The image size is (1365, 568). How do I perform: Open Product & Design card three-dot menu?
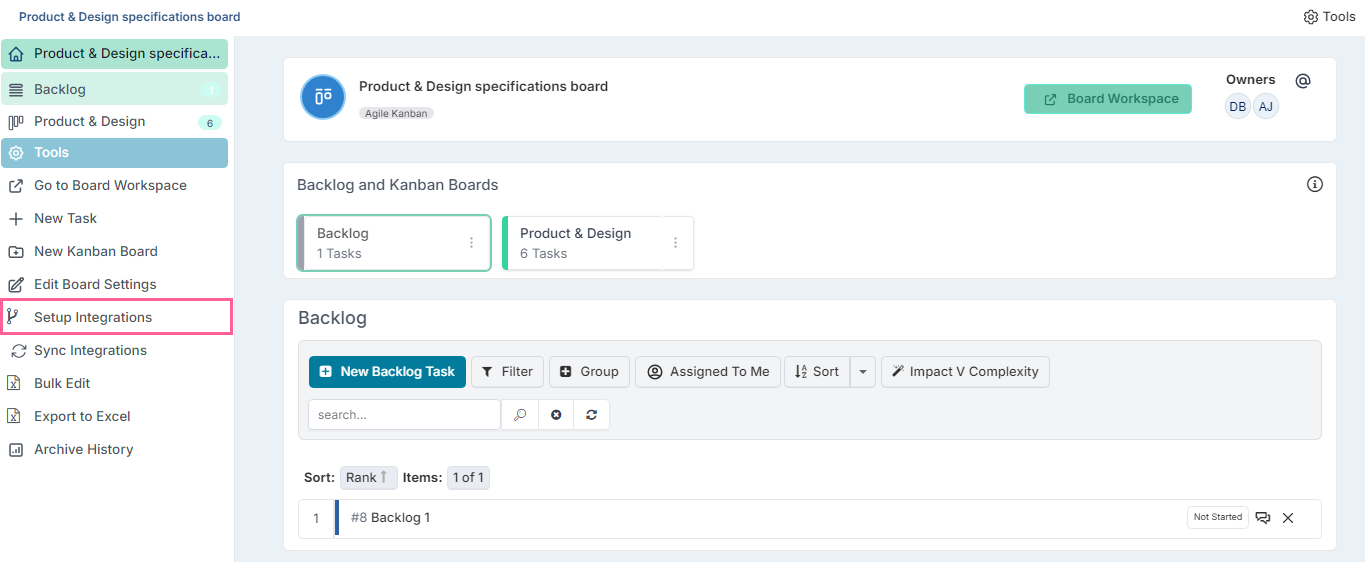point(675,243)
